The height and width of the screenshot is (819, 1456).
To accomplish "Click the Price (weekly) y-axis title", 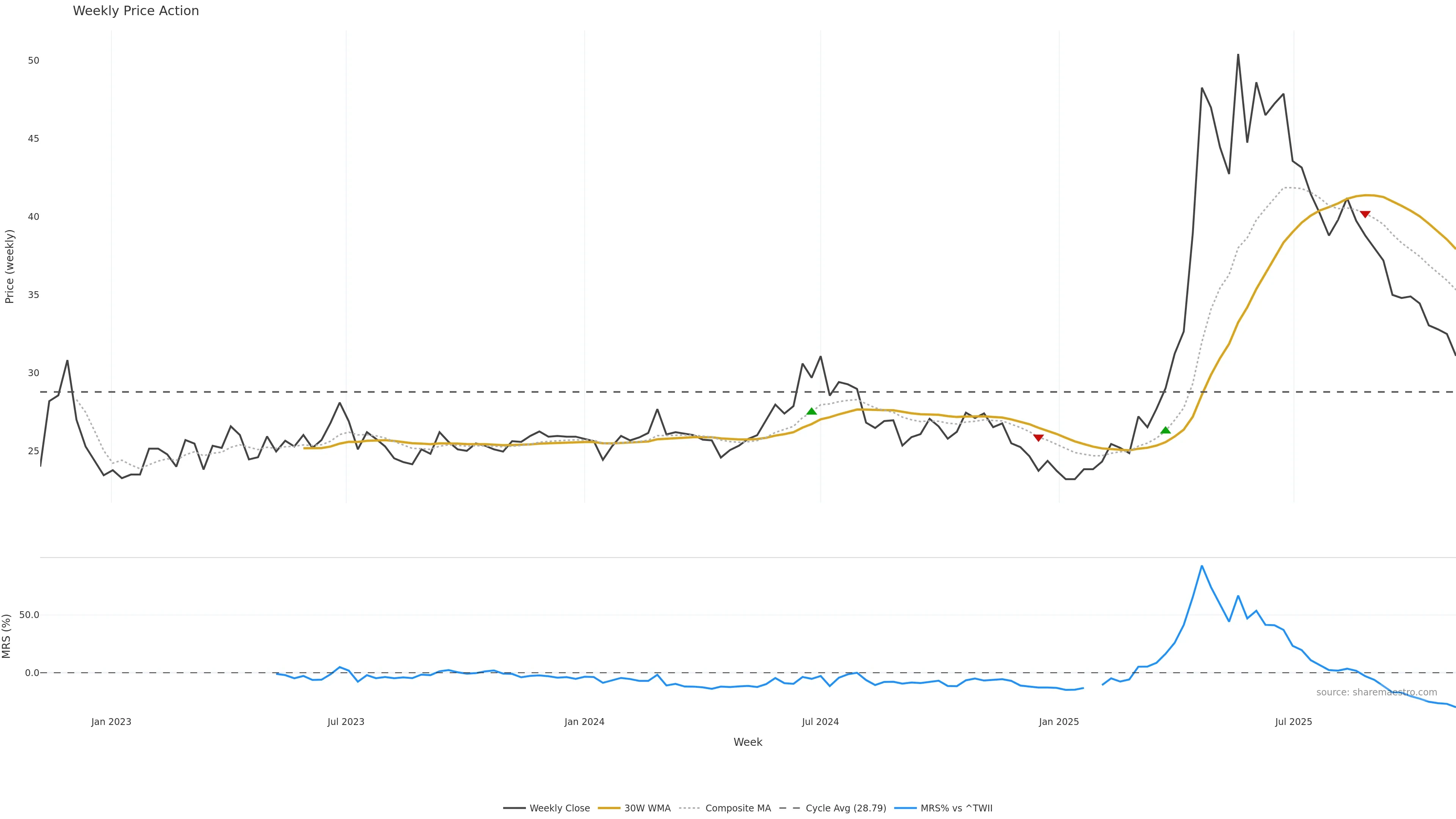I will click(9, 266).
